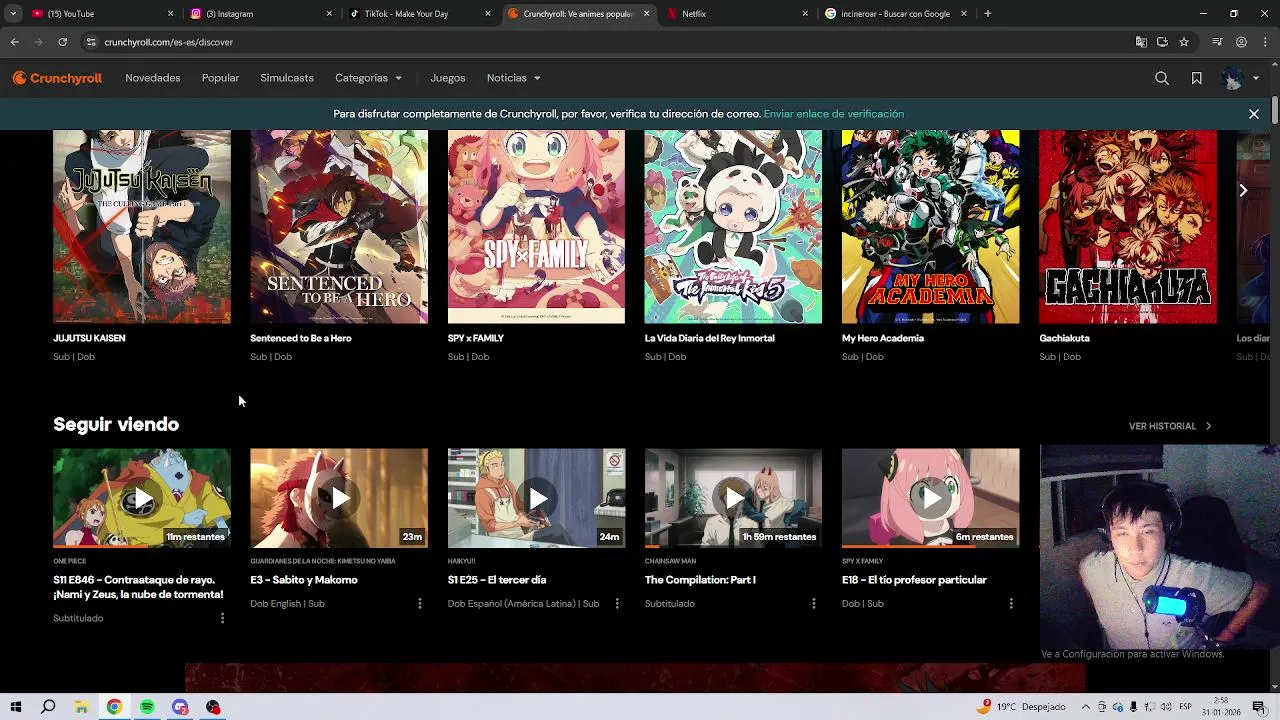
Task: Open La Vida Diaria del Rey Inmortal poster
Action: tap(733, 226)
